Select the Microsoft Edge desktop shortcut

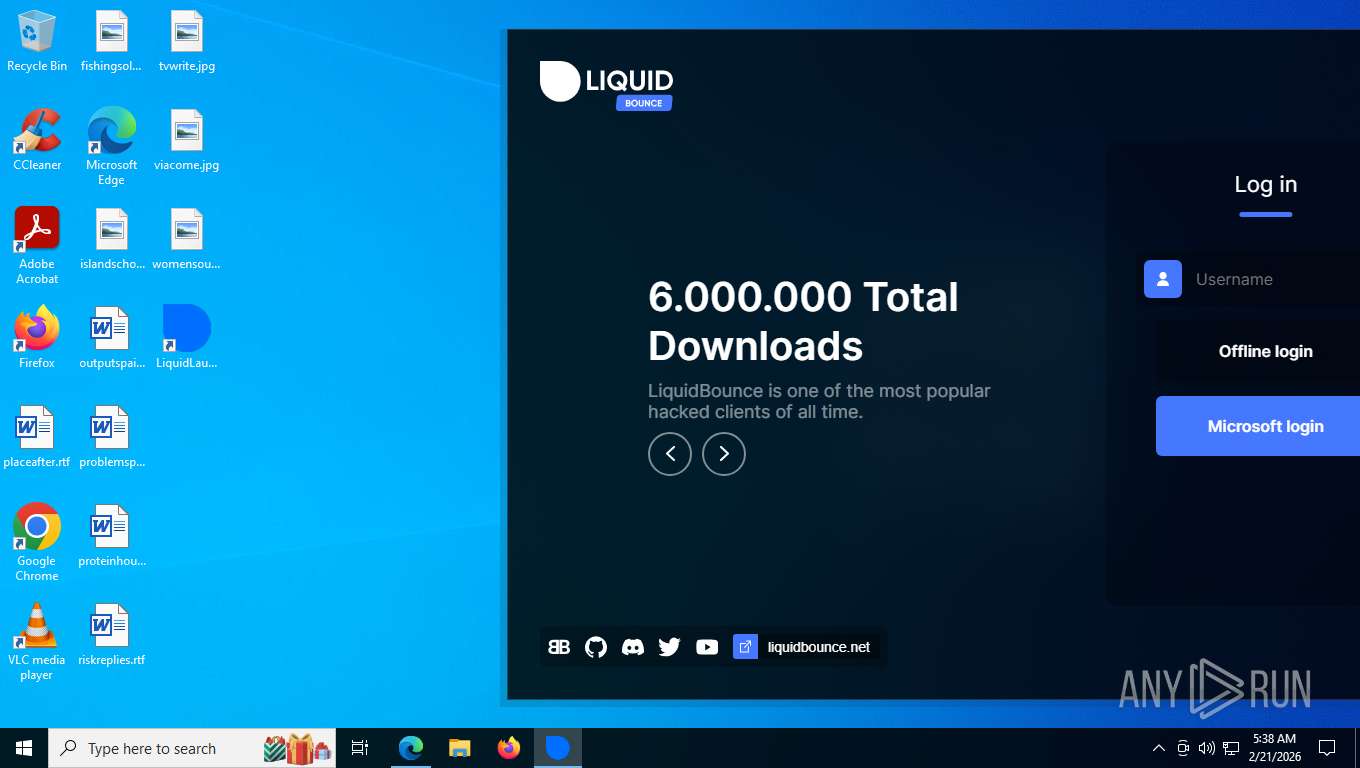click(x=111, y=147)
